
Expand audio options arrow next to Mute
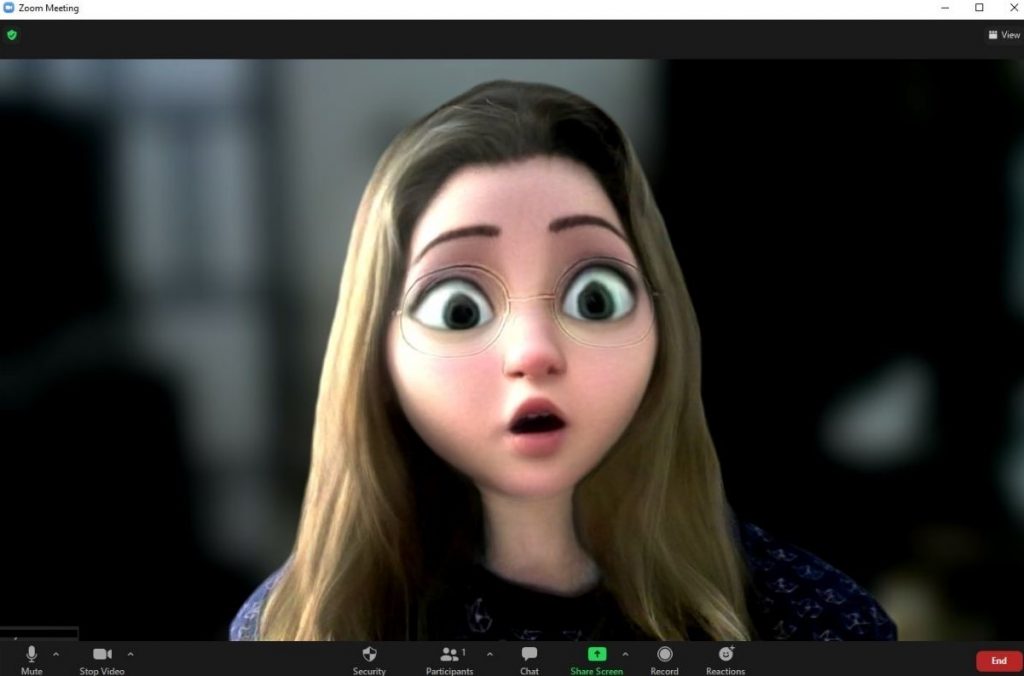[56, 654]
